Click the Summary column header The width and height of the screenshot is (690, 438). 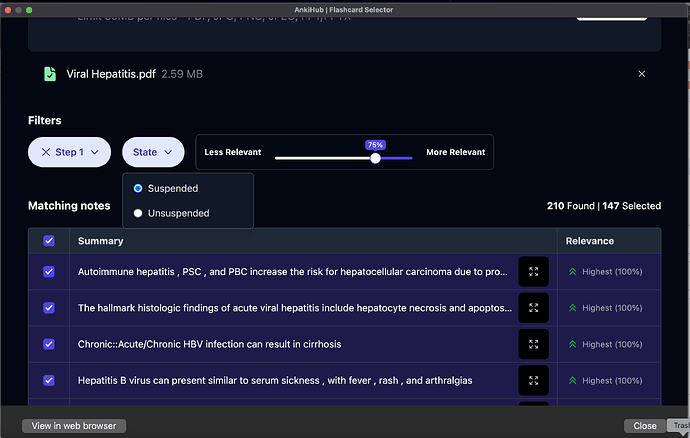tap(100, 241)
